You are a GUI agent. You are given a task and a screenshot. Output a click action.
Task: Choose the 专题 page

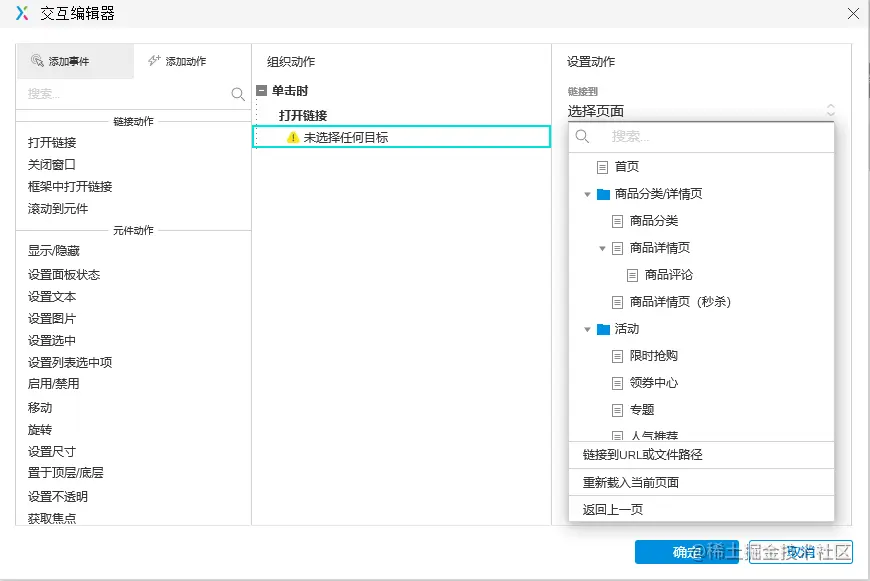[x=642, y=410]
